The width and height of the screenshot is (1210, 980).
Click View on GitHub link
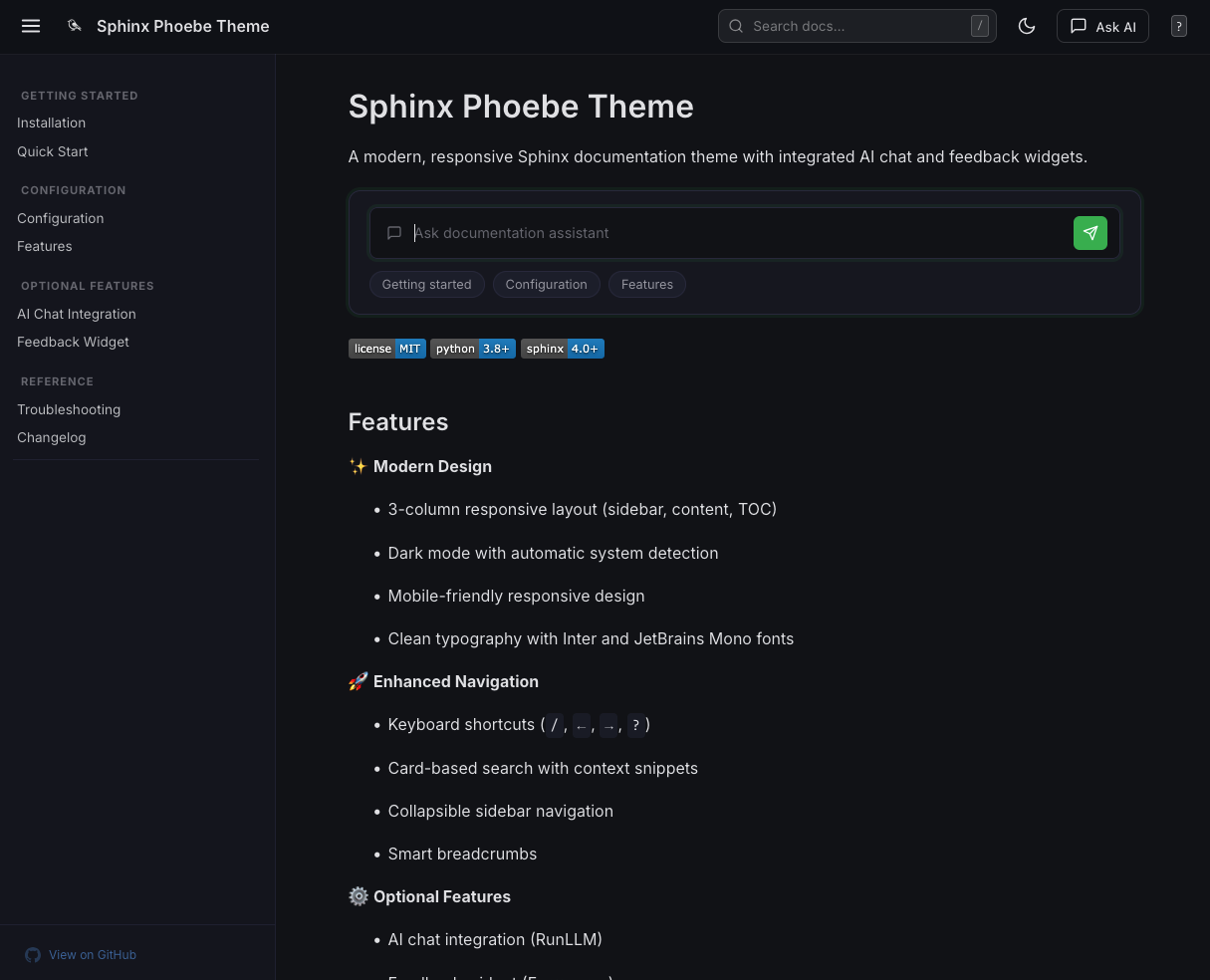click(x=93, y=954)
